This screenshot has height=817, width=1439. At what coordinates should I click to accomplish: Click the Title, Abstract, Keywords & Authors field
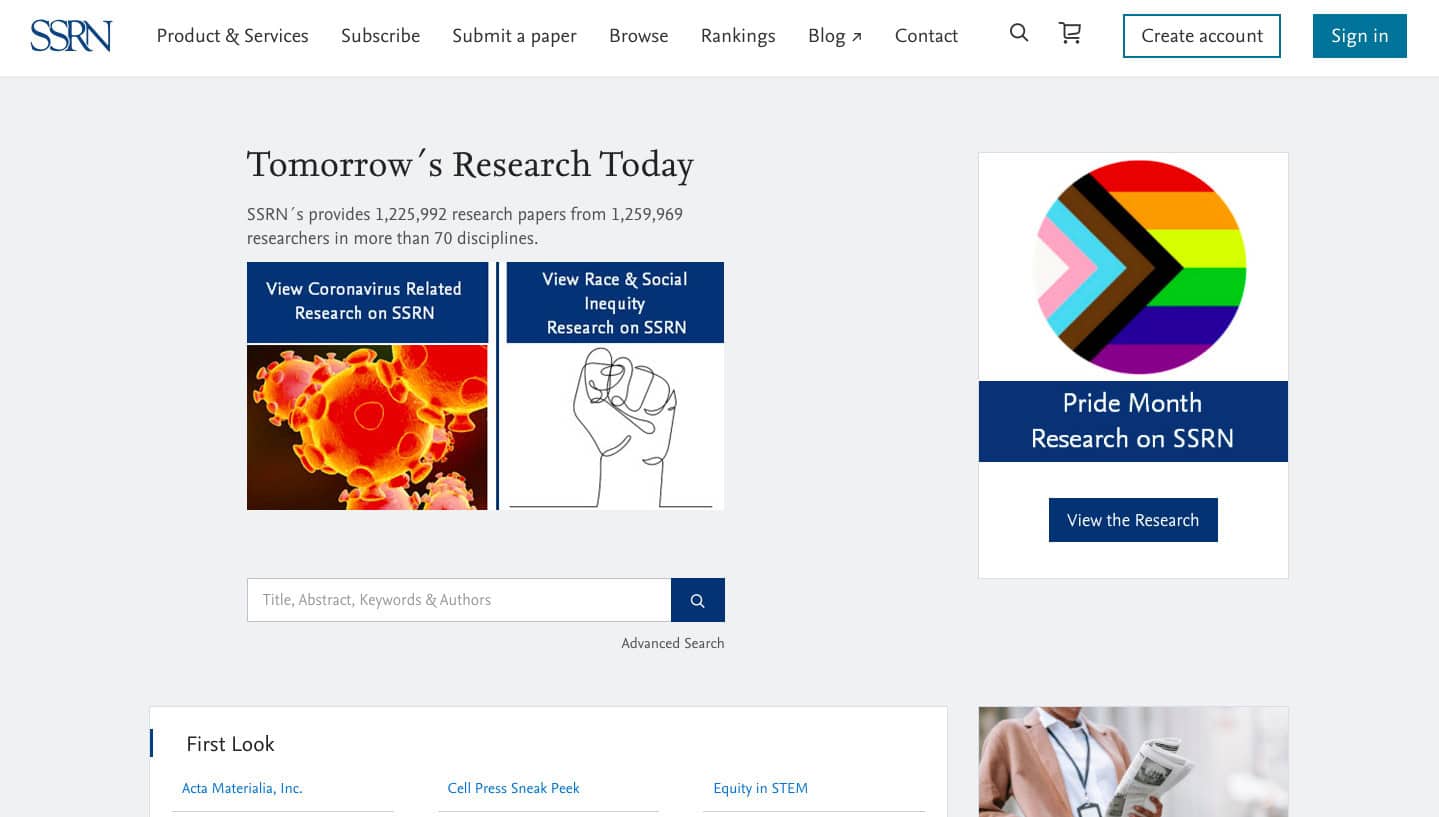point(459,600)
